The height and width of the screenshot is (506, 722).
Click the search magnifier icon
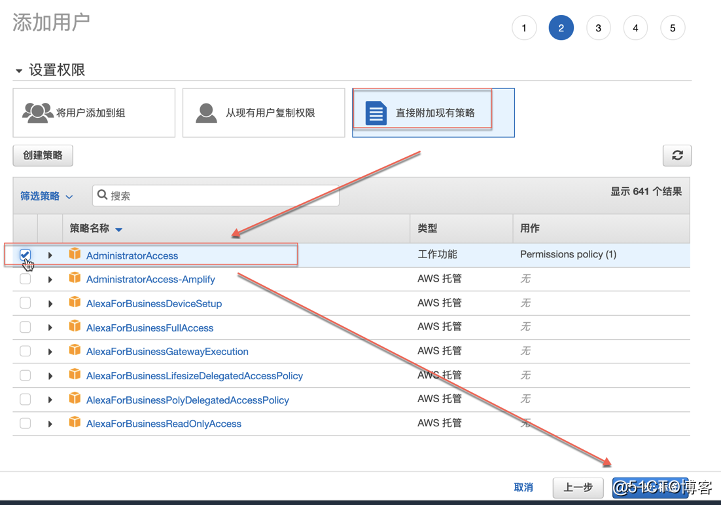[x=102, y=195]
